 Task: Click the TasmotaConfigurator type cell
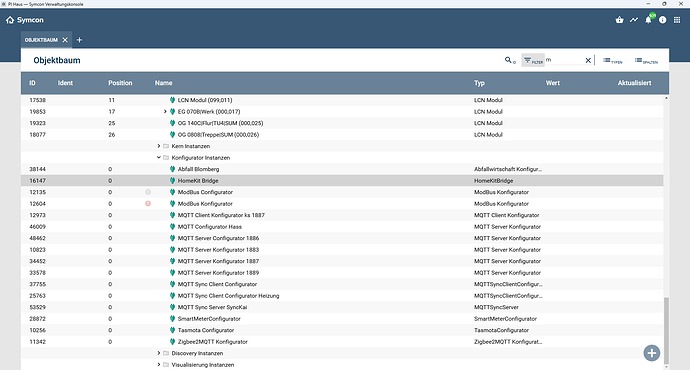[x=501, y=330]
